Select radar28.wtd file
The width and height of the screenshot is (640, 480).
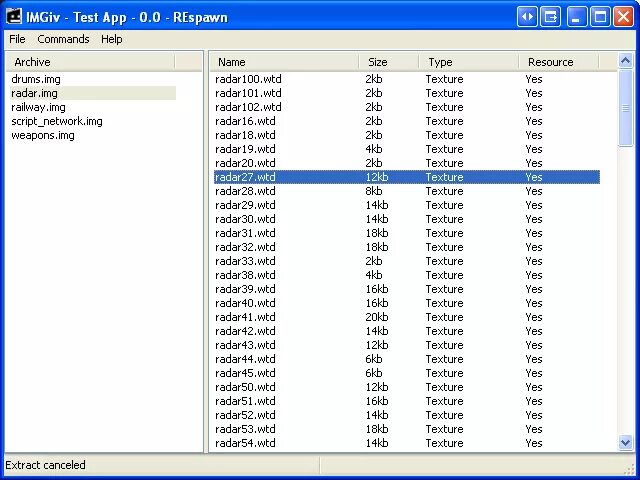click(407, 191)
